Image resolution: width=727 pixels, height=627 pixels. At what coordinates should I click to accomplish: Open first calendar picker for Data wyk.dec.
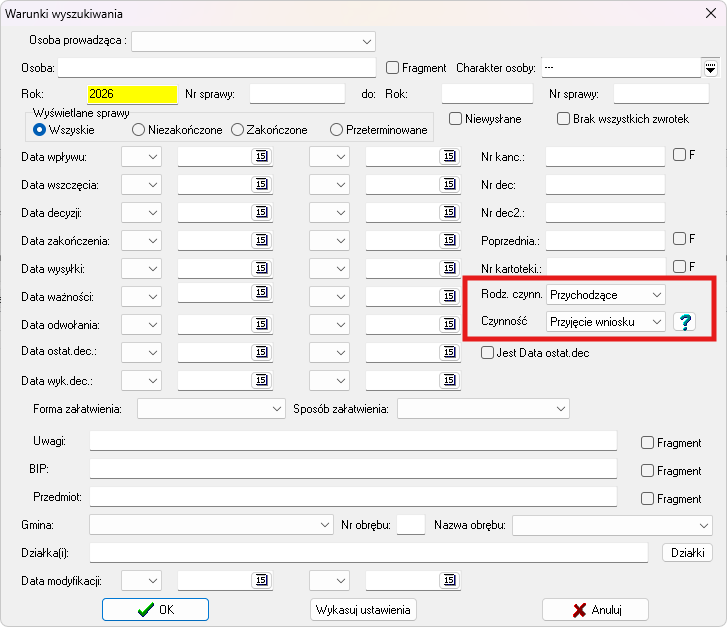262,380
